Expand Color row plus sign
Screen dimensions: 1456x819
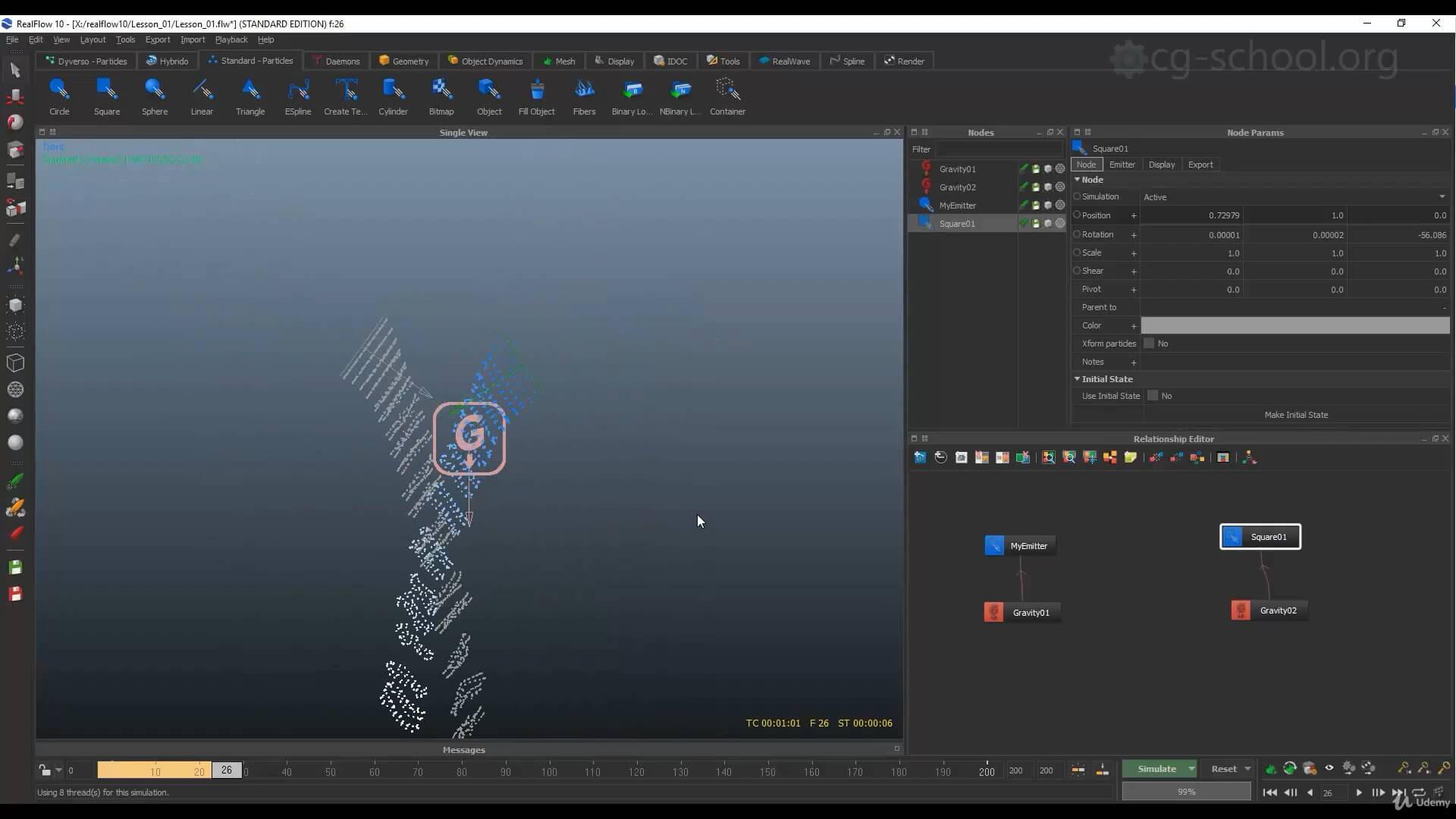[1134, 326]
